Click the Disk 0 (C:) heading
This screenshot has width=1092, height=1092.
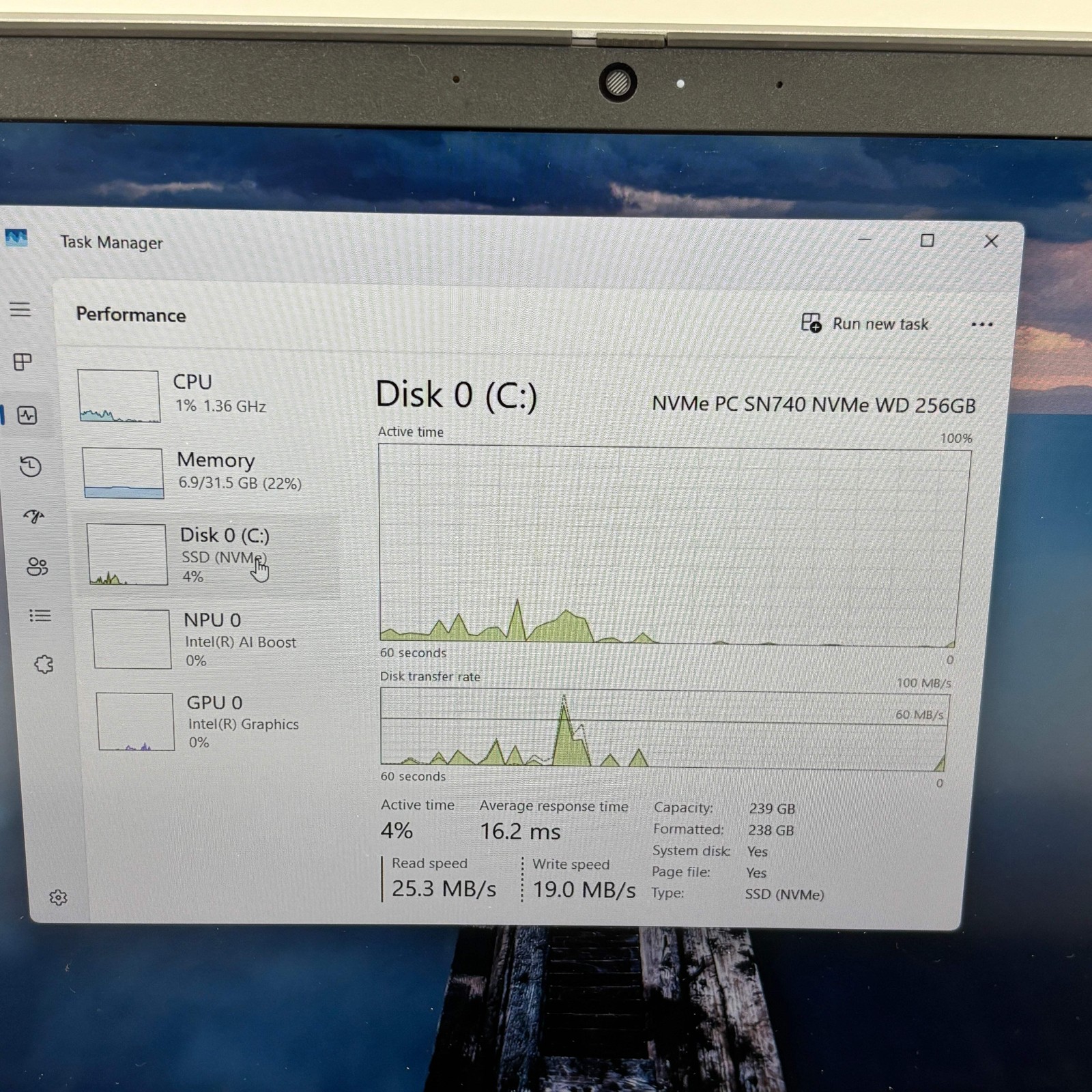(457, 395)
